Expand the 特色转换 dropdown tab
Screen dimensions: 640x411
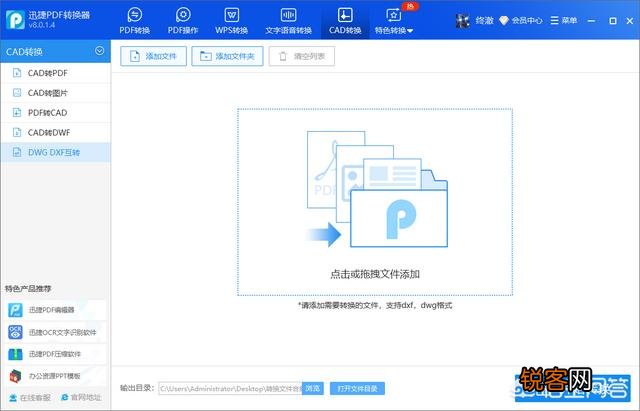[x=394, y=20]
